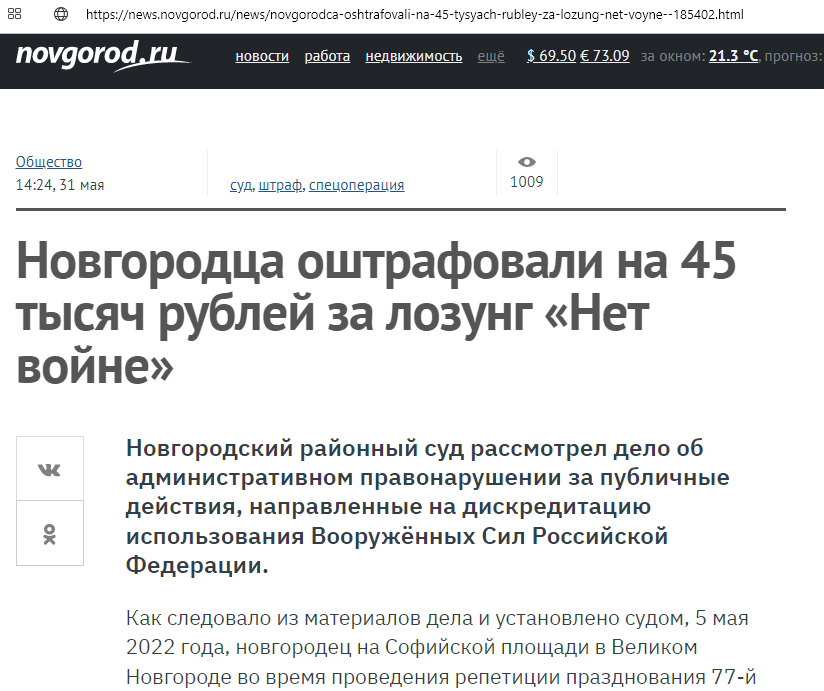Share the article on Odnoklassniki
Screen dimensions: 824x691
pyautogui.click(x=50, y=534)
